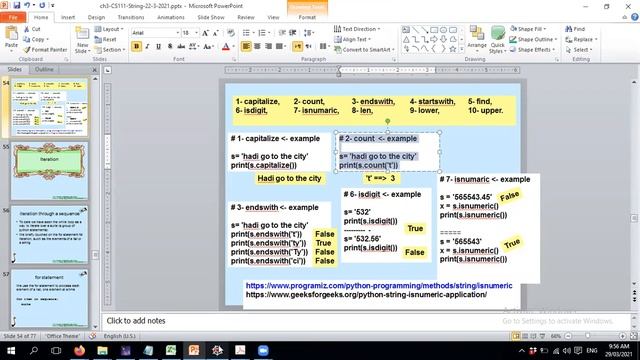
Task: Switch to the Transitions tab
Action: 131,17
